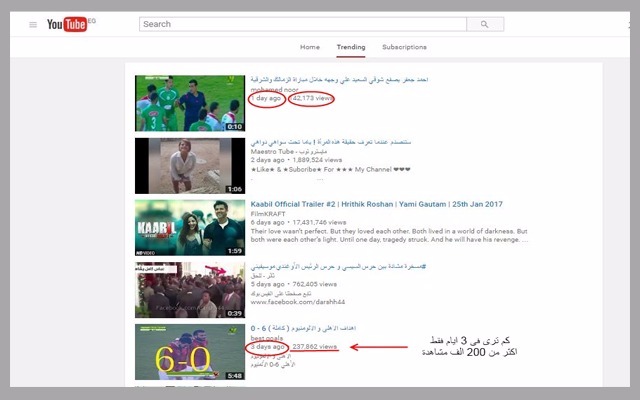Open the hamburger guide menu
640x400 pixels.
(x=33, y=24)
